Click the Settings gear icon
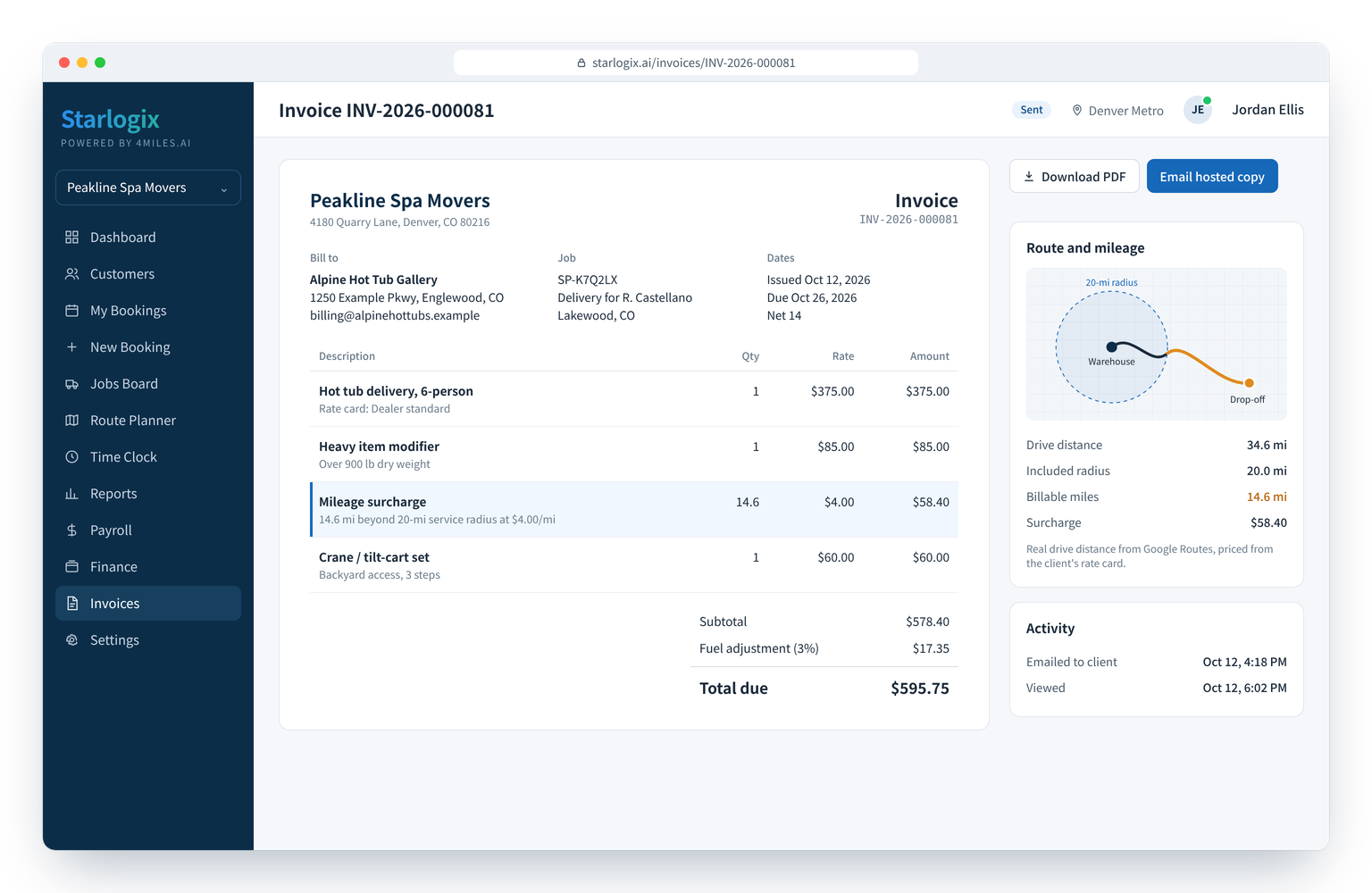 [72, 640]
